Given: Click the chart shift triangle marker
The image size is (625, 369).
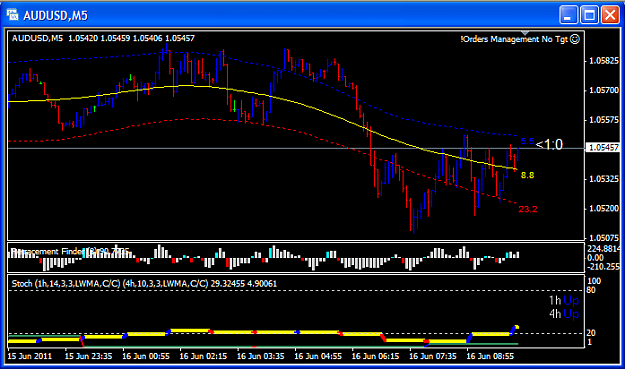Looking at the screenshot, I should [x=525, y=33].
